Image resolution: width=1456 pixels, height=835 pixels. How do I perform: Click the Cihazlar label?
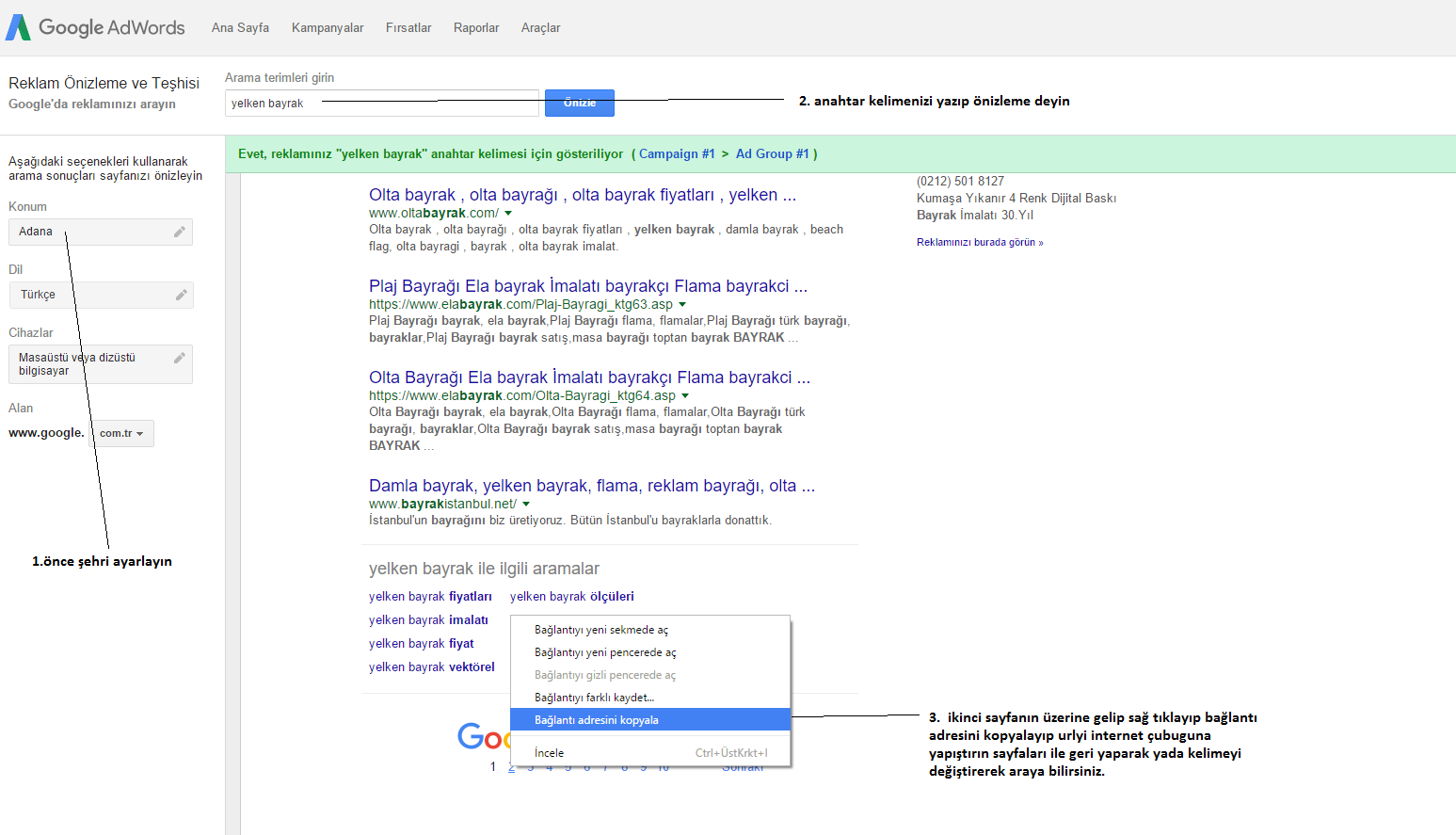31,333
